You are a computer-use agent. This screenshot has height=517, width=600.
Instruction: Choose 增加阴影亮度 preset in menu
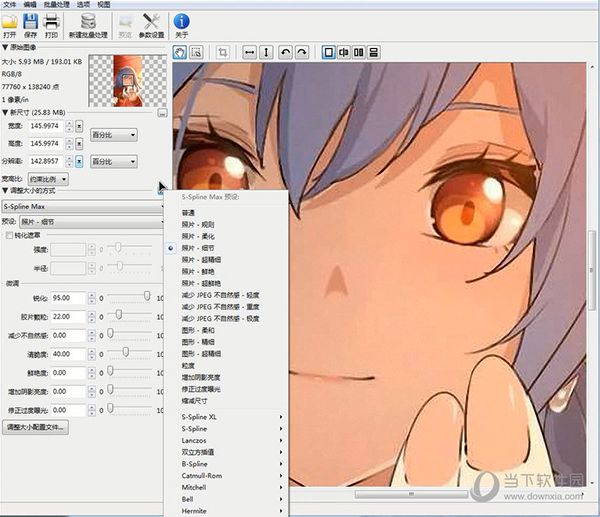201,377
